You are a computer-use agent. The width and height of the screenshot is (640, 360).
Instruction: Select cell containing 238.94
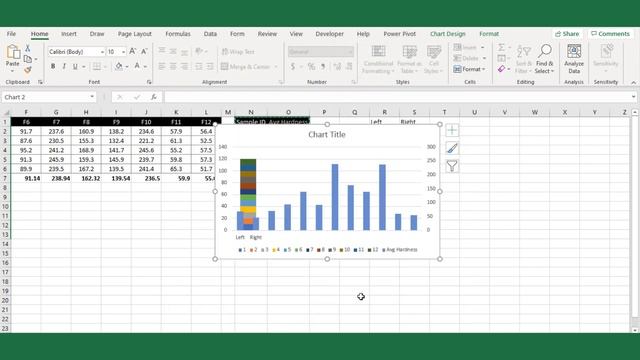point(56,178)
